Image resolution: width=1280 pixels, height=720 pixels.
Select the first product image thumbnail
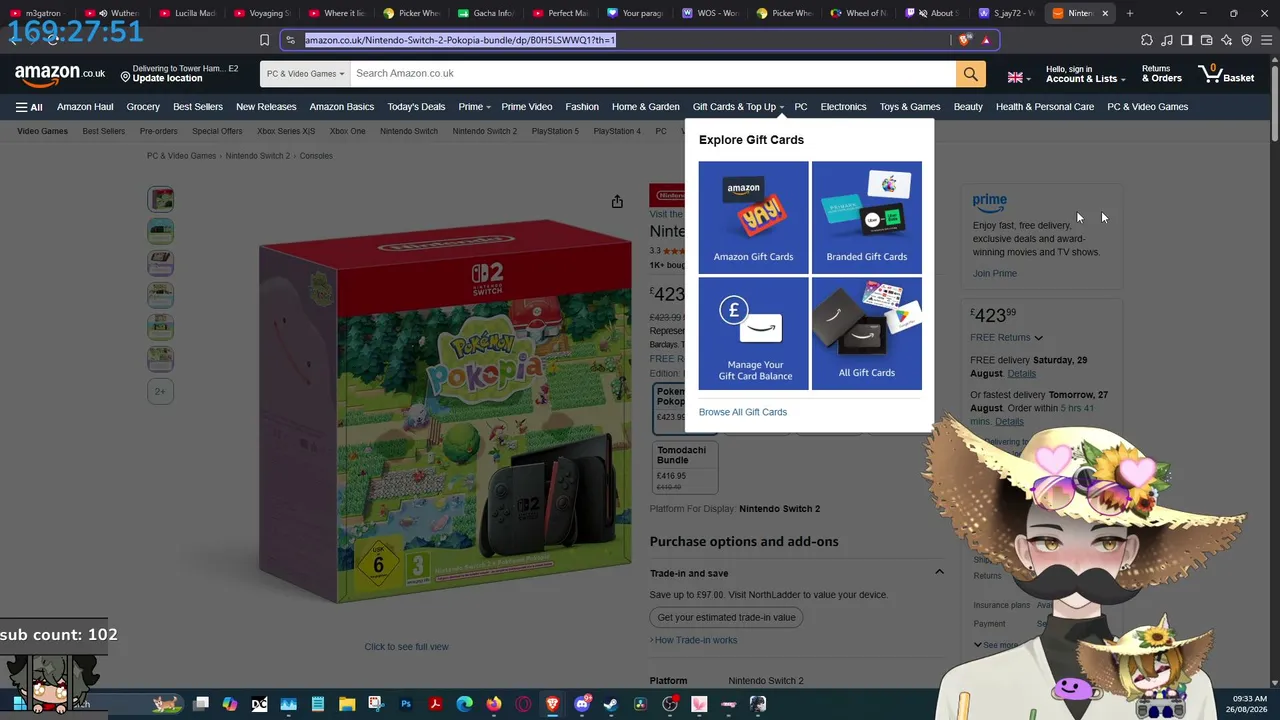pyautogui.click(x=161, y=199)
